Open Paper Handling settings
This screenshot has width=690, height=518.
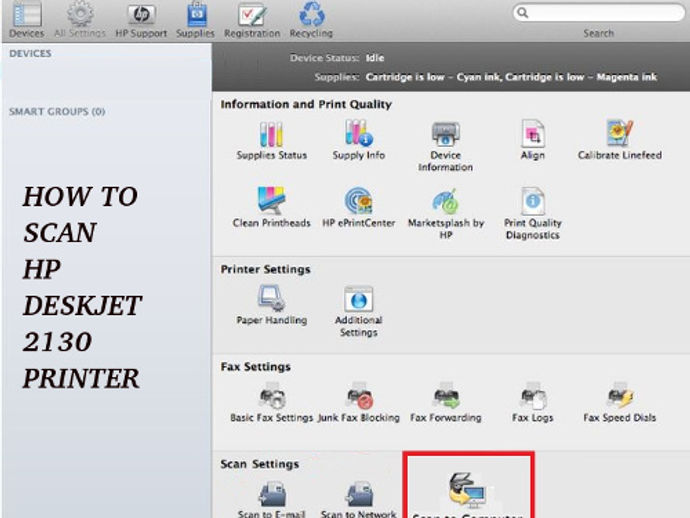(272, 305)
